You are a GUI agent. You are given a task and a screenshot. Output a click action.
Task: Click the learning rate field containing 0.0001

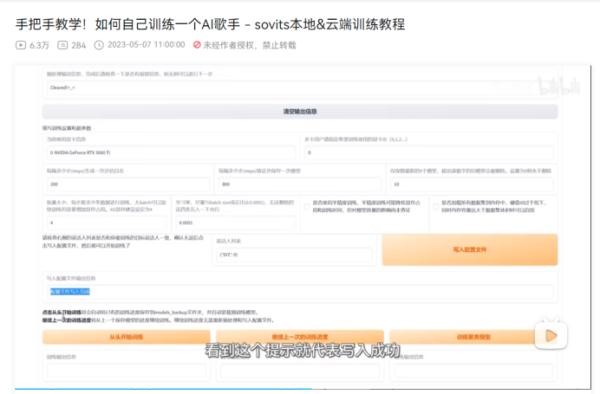235,223
